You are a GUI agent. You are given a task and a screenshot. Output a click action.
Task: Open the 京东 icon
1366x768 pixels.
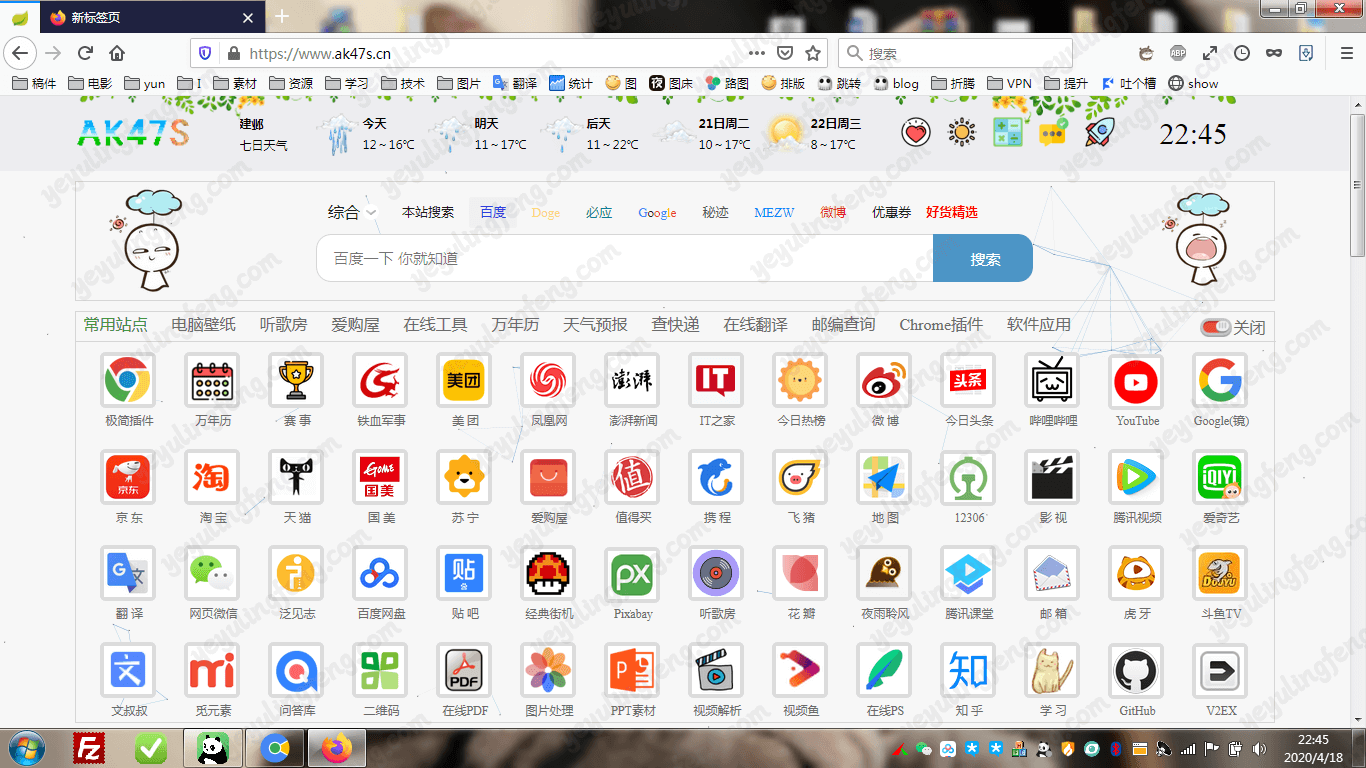tap(129, 478)
